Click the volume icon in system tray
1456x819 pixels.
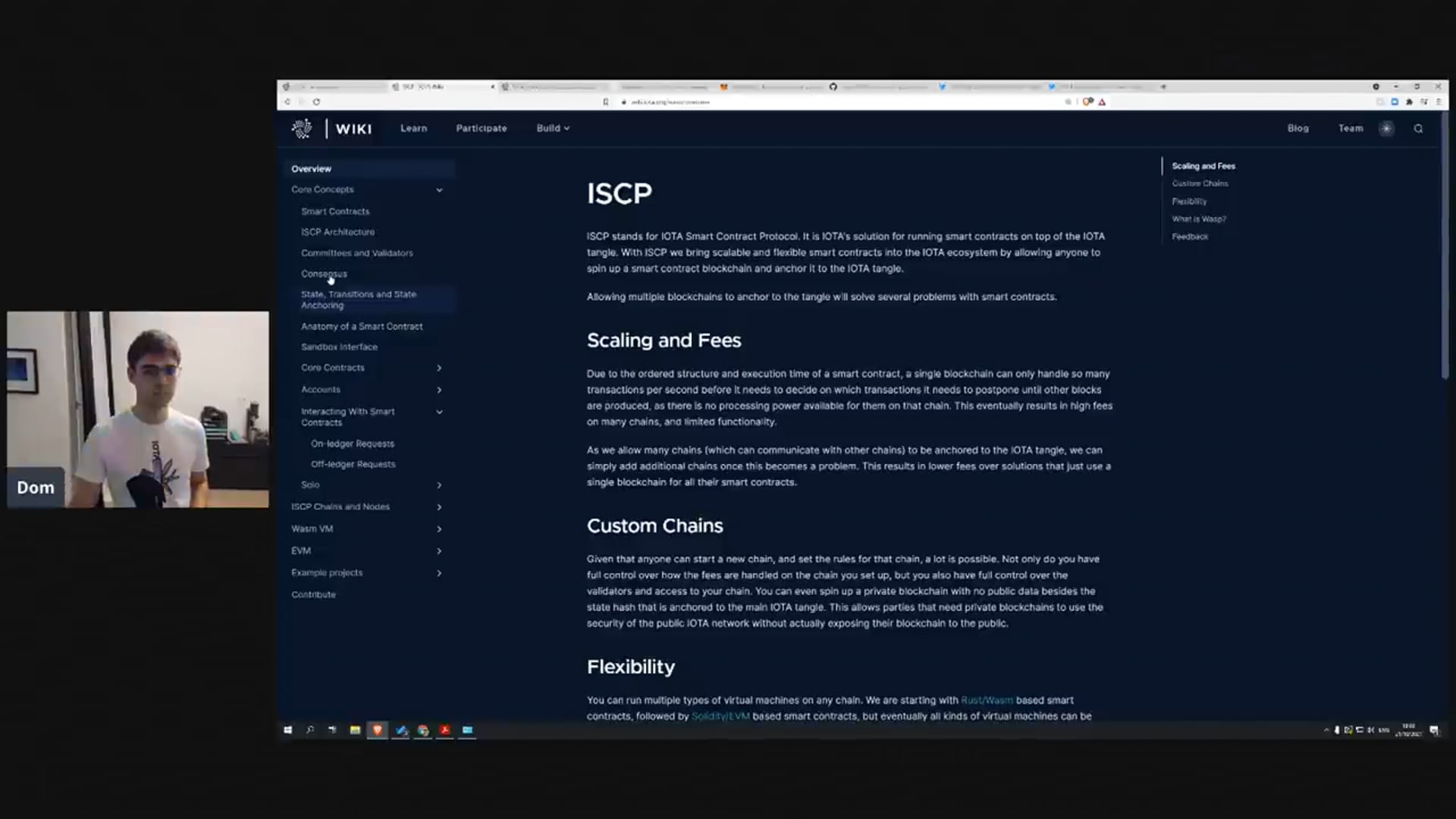[x=1370, y=730]
